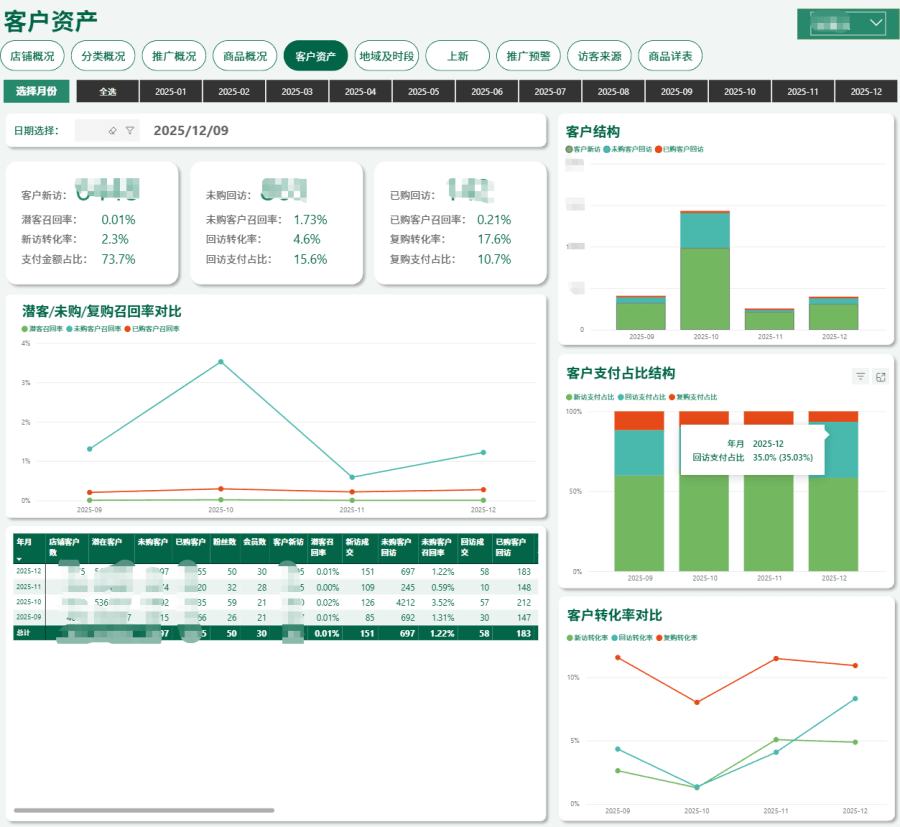Click the 商品详表 navigation button

point(670,56)
